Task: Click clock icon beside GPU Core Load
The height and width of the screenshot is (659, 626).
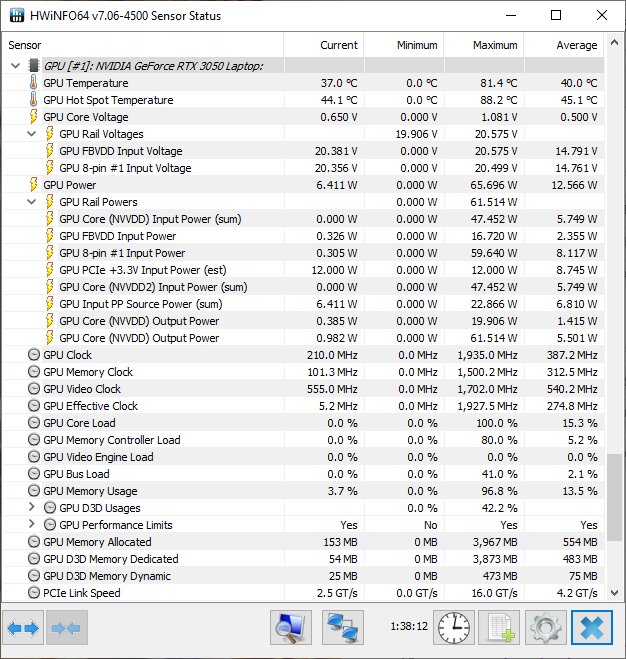Action: (x=34, y=423)
